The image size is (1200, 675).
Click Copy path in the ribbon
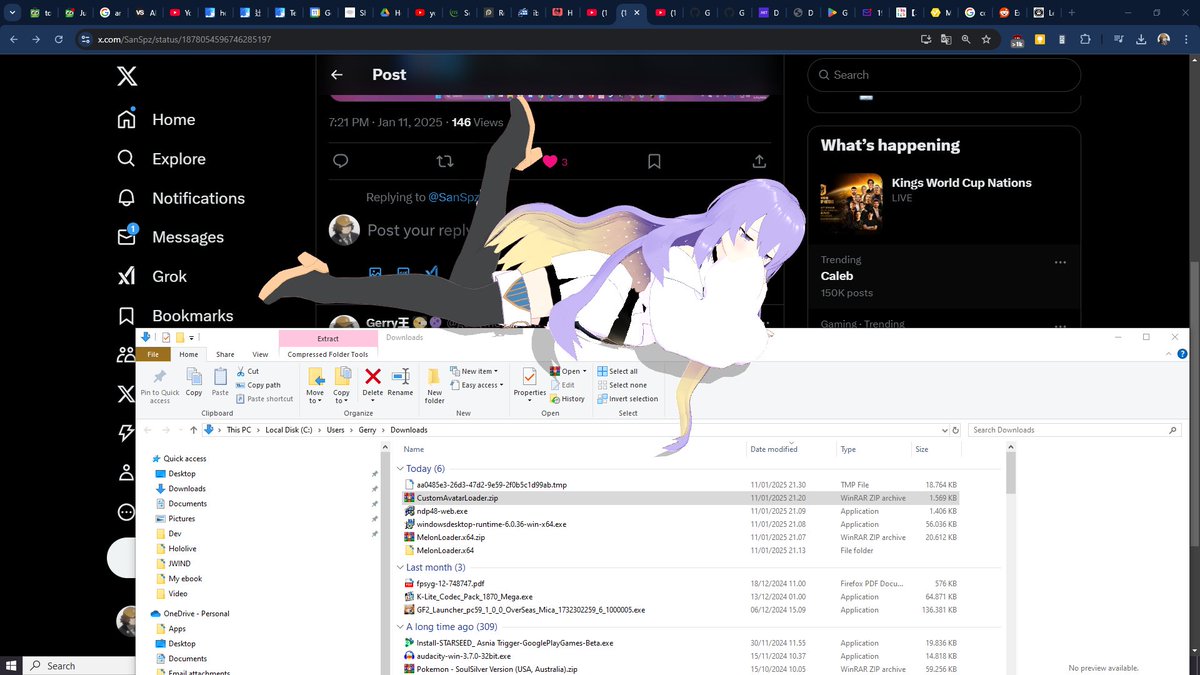(x=258, y=385)
